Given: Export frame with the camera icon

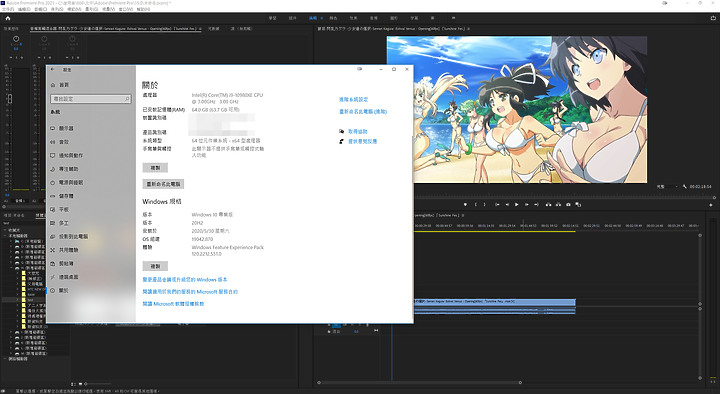Looking at the screenshot, I should 568,204.
